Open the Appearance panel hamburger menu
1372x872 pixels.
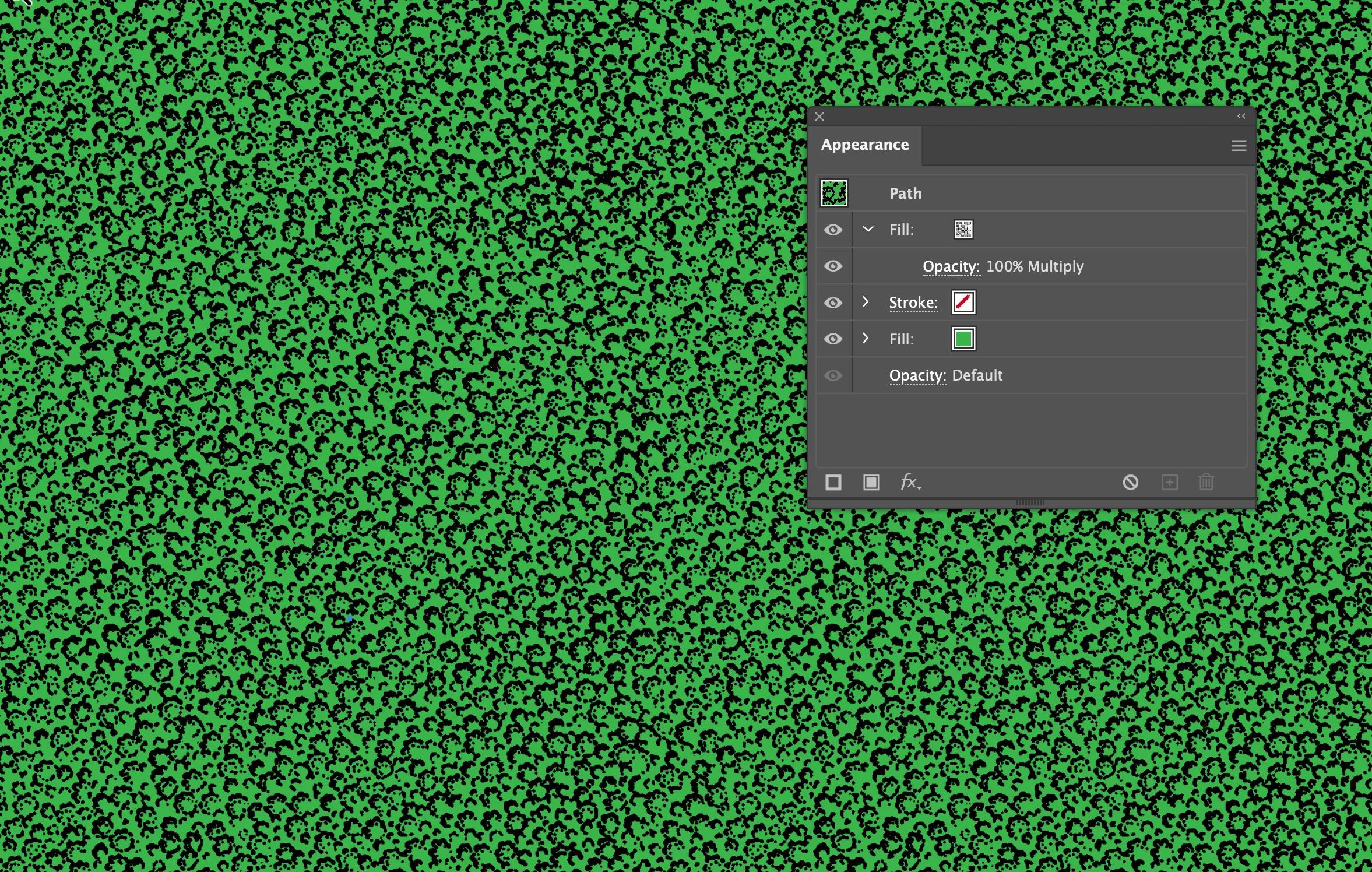(1239, 146)
